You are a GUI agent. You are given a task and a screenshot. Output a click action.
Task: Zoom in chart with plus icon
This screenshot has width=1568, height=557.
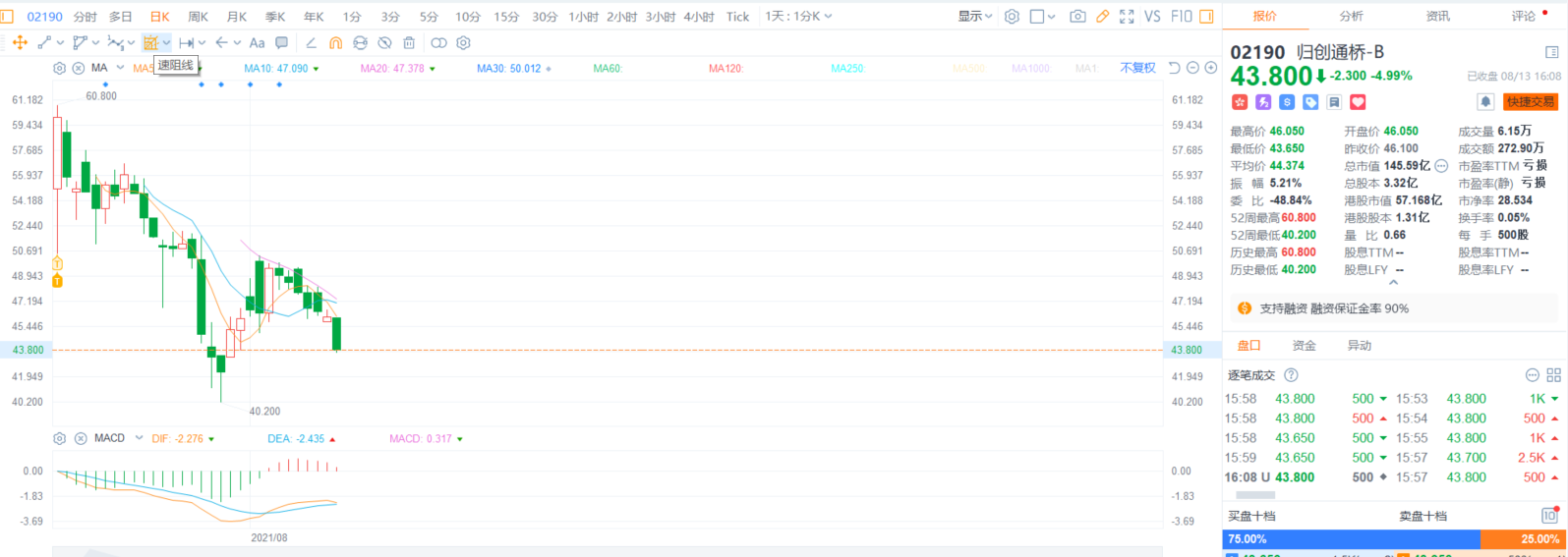click(x=1211, y=68)
